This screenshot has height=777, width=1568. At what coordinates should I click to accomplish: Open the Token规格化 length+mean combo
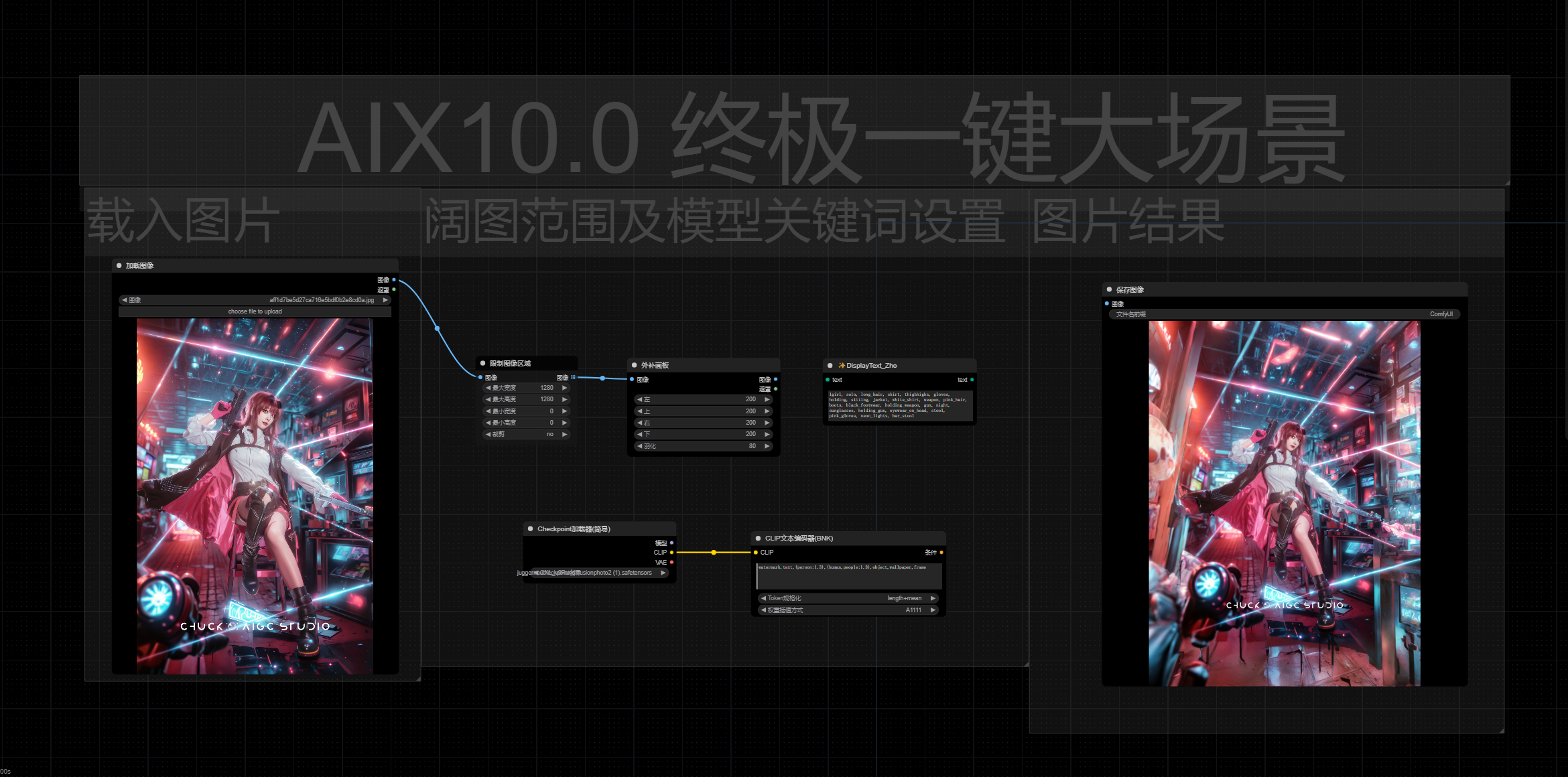click(848, 599)
